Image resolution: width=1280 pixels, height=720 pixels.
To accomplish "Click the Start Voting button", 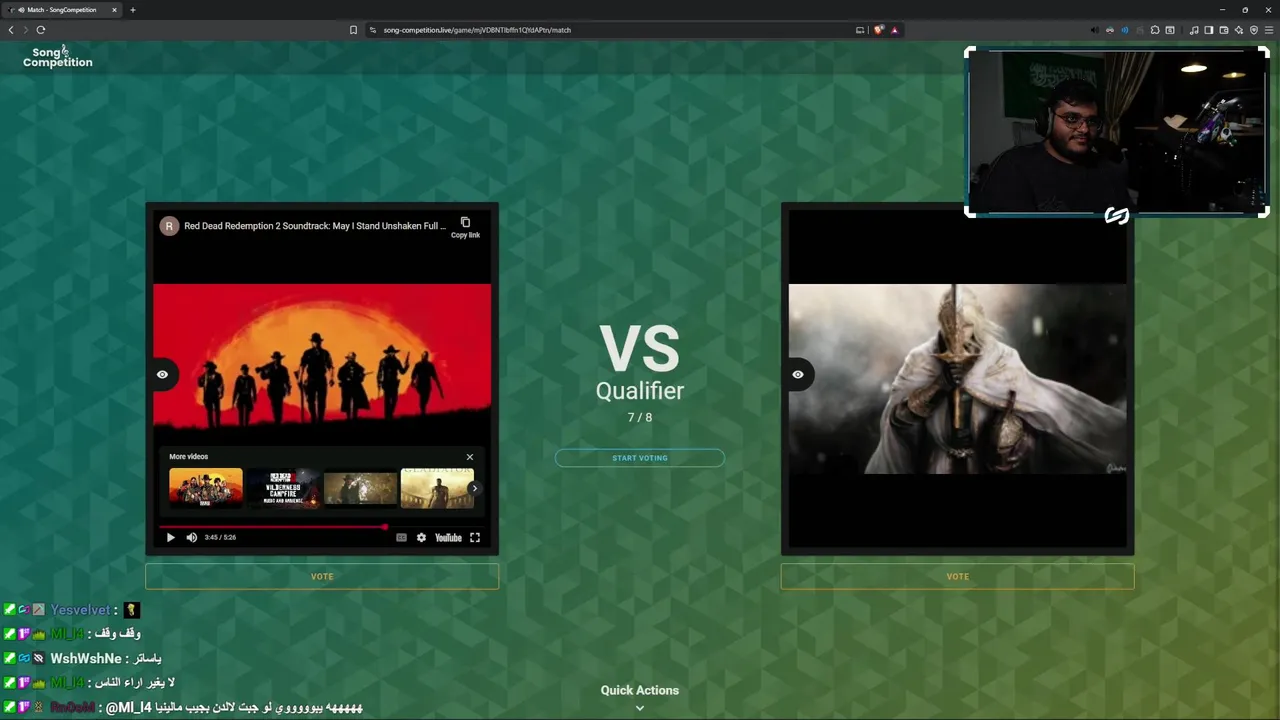I will point(640,458).
